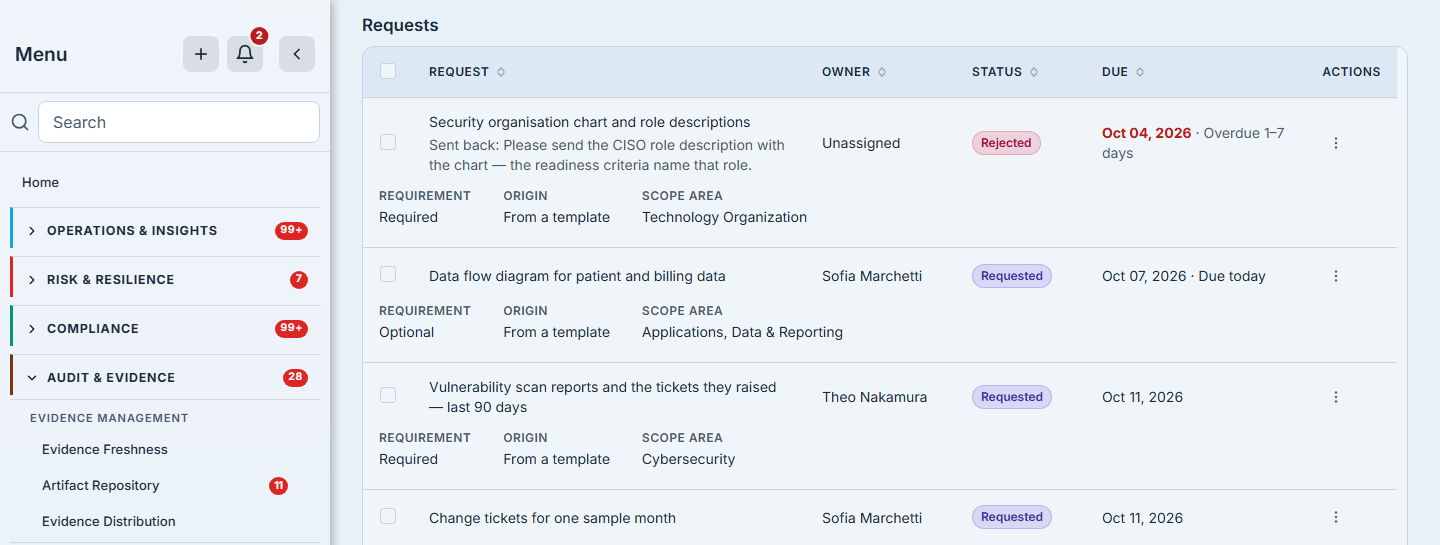Click the 'Sent back' note text in first request

[x=607, y=155]
